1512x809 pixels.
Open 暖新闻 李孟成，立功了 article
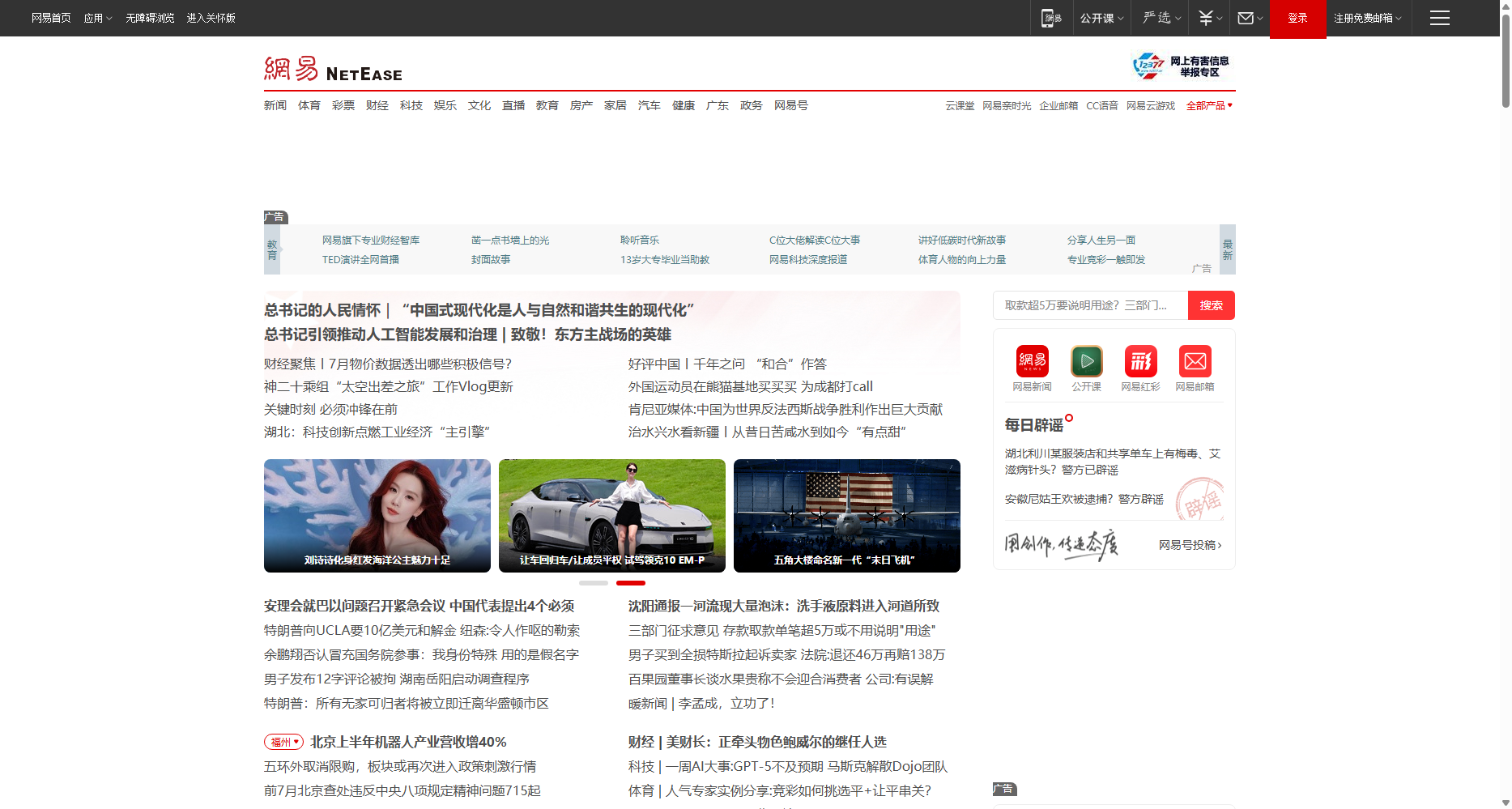tap(702, 703)
